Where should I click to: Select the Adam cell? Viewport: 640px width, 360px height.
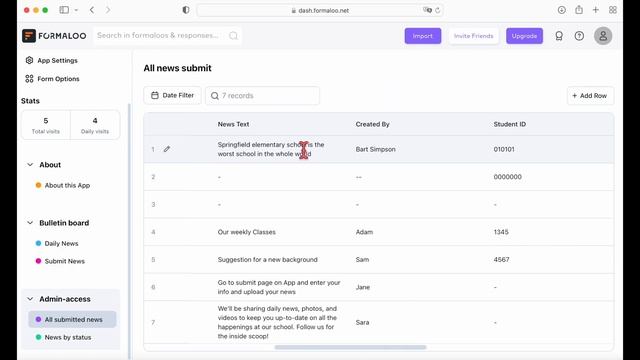(364, 232)
